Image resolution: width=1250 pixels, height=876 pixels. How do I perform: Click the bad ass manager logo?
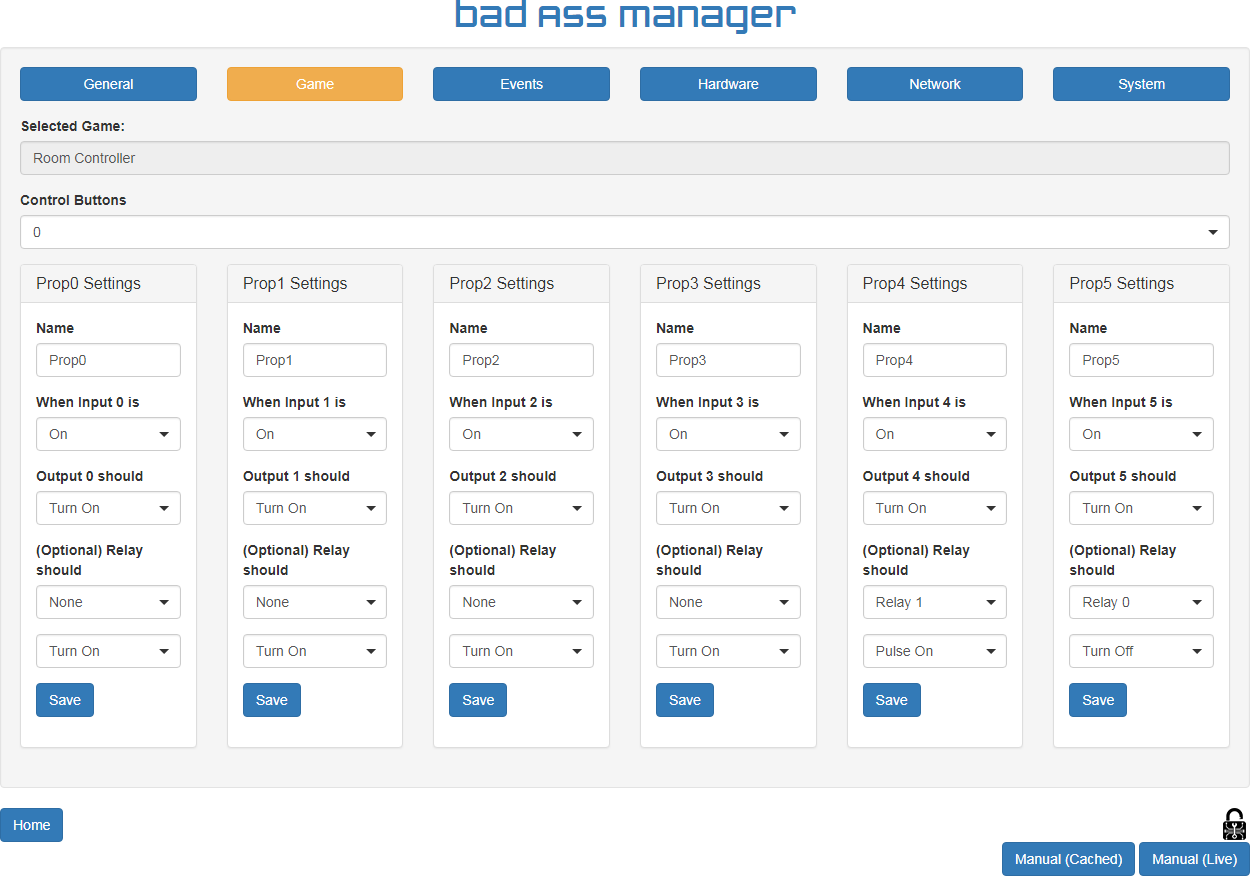click(625, 17)
